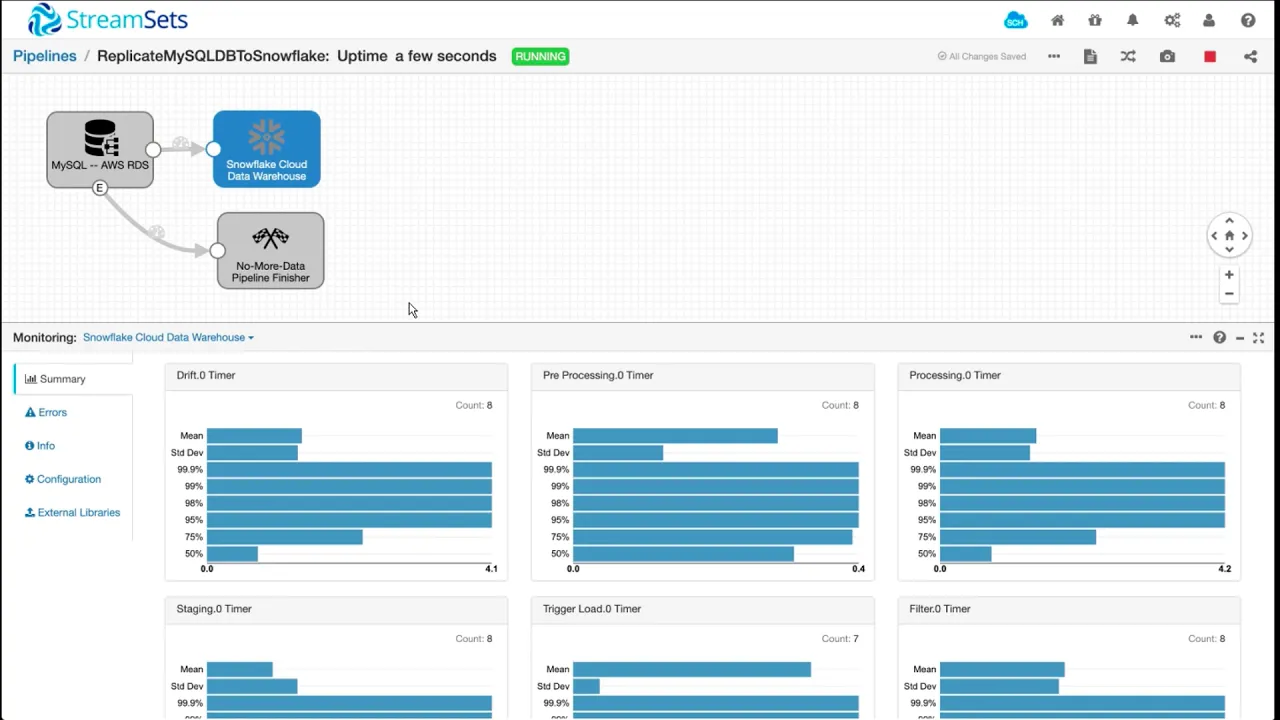Click the Snowflake stage input port

point(213,150)
